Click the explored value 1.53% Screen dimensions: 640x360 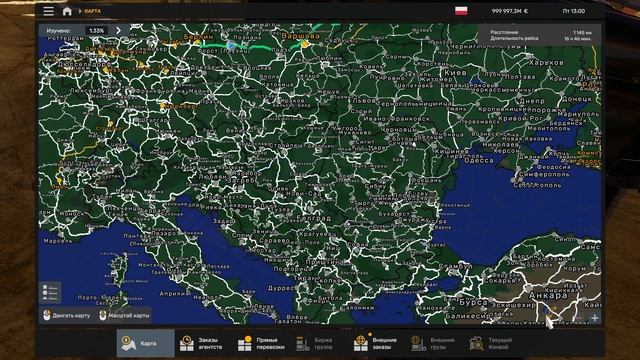tap(96, 30)
